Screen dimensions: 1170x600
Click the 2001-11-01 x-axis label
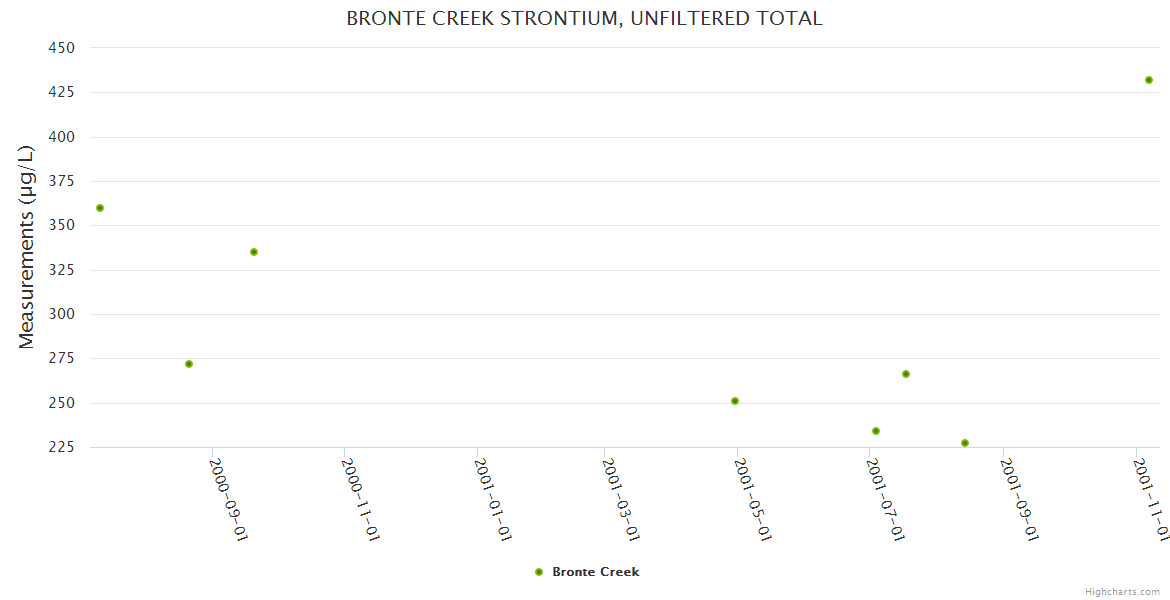1152,499
